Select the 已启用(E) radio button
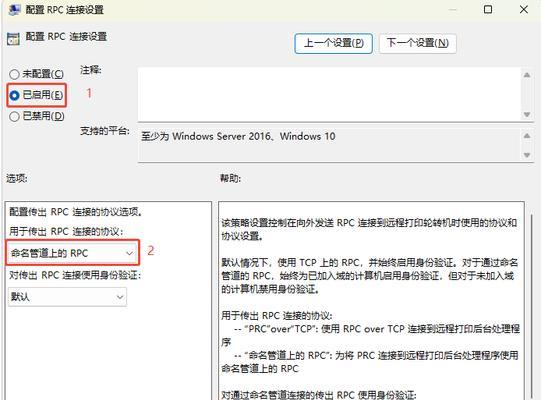Image resolution: width=541 pixels, height=400 pixels. point(14,95)
